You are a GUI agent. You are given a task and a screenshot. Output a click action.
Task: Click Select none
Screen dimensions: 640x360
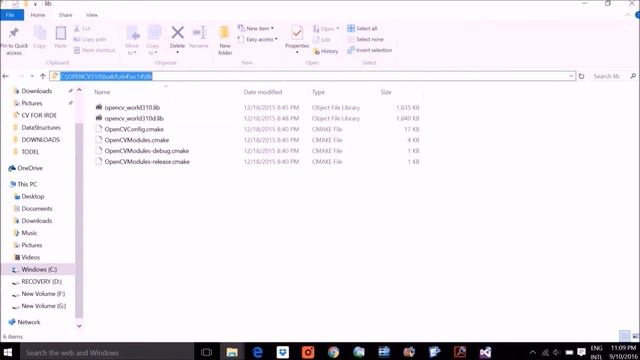tap(365, 39)
